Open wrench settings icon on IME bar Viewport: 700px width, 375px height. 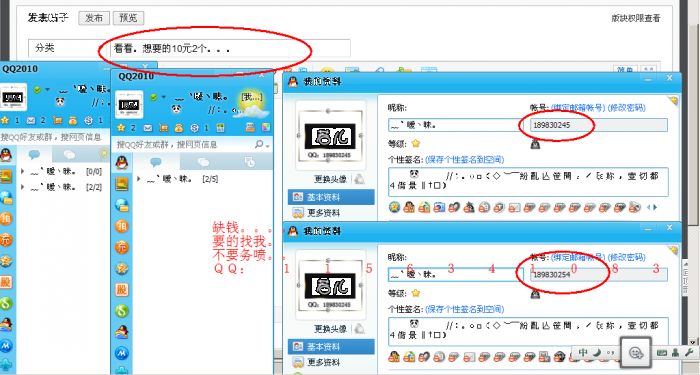[688, 352]
